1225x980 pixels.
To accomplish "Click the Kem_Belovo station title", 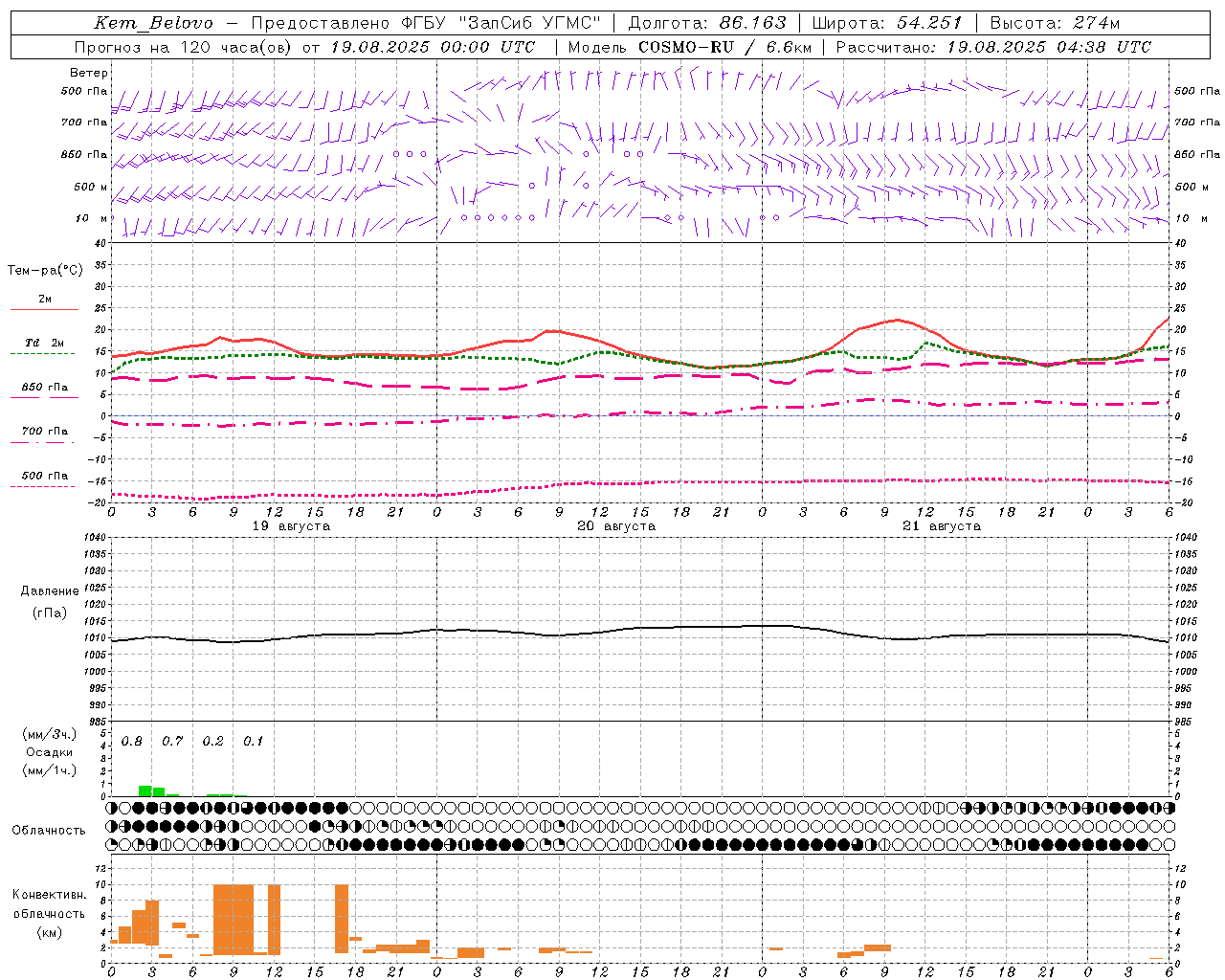I will [x=153, y=23].
